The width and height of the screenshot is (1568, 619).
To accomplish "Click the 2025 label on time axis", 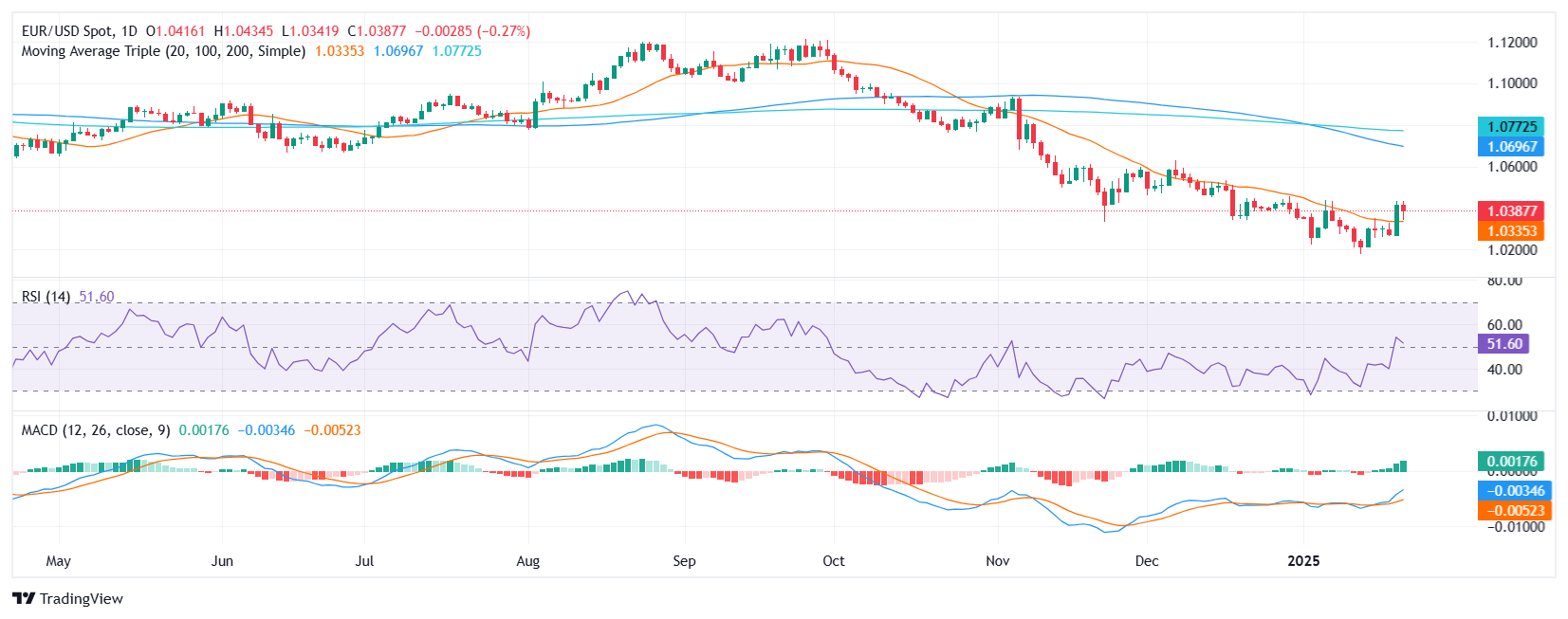I will [x=1303, y=561].
